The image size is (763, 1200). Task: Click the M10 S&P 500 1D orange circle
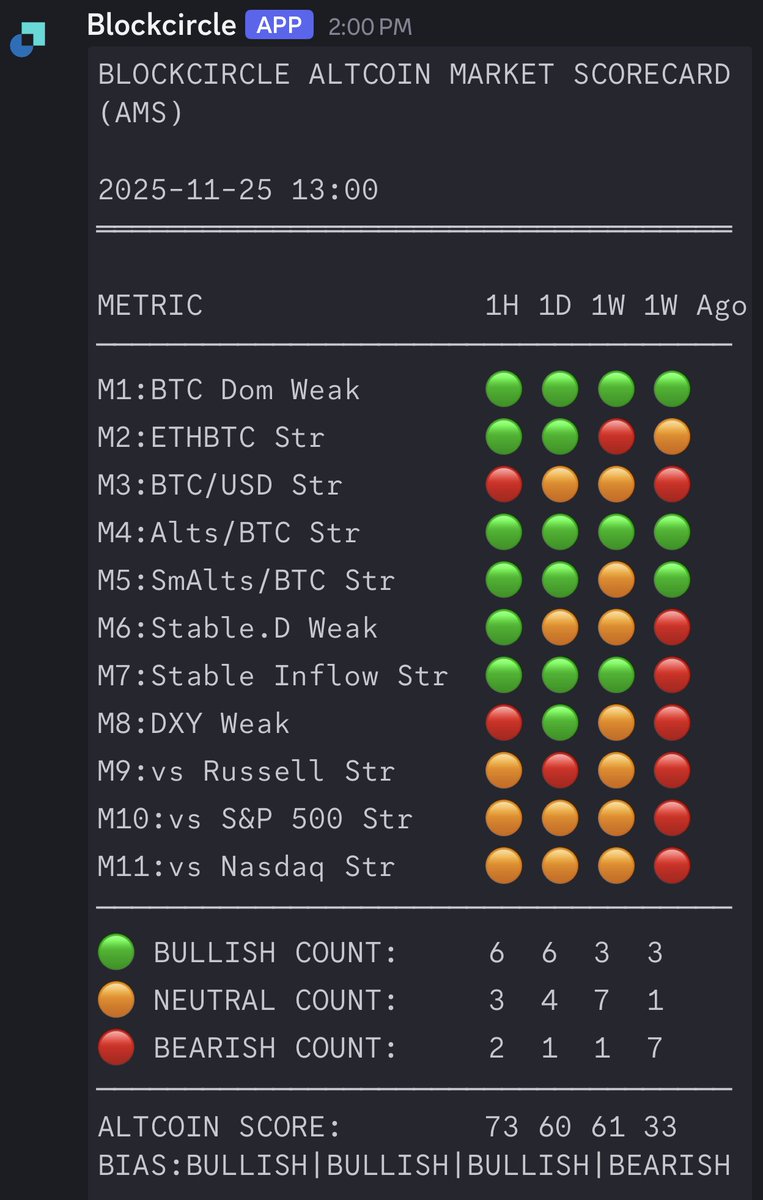click(560, 820)
